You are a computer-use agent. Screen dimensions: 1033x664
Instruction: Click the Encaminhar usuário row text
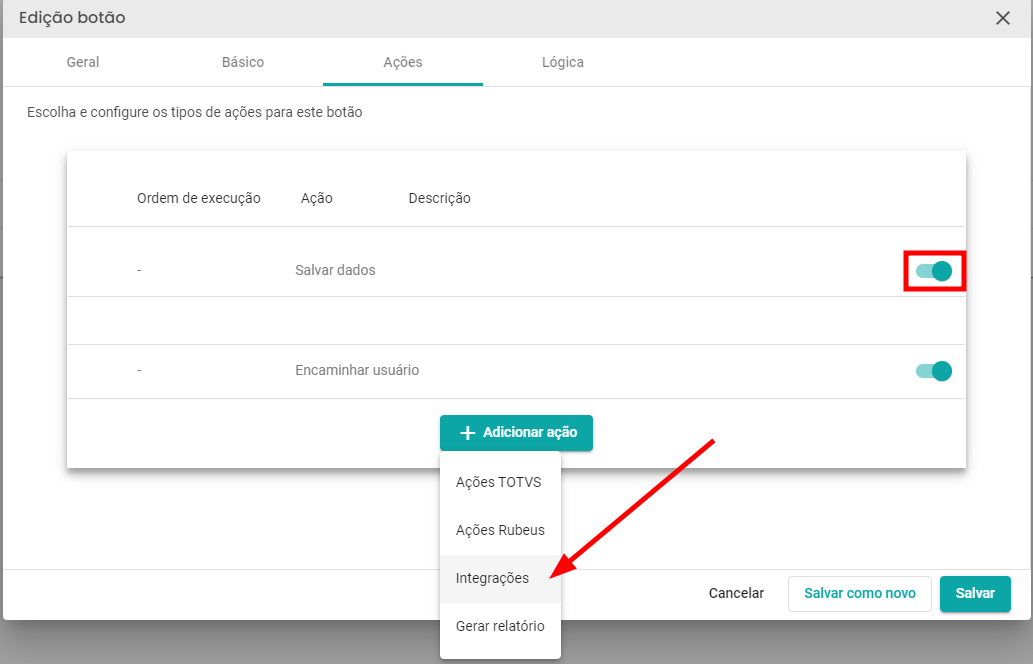click(x=357, y=370)
